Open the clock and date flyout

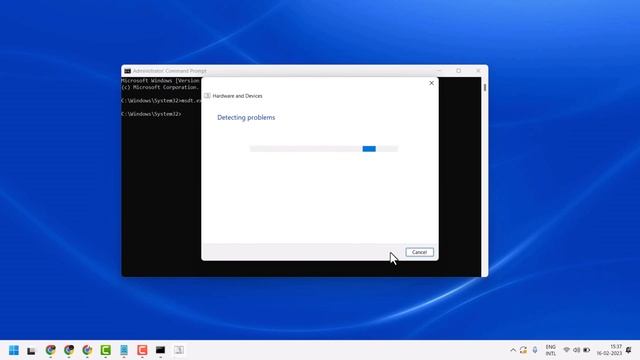(609, 350)
